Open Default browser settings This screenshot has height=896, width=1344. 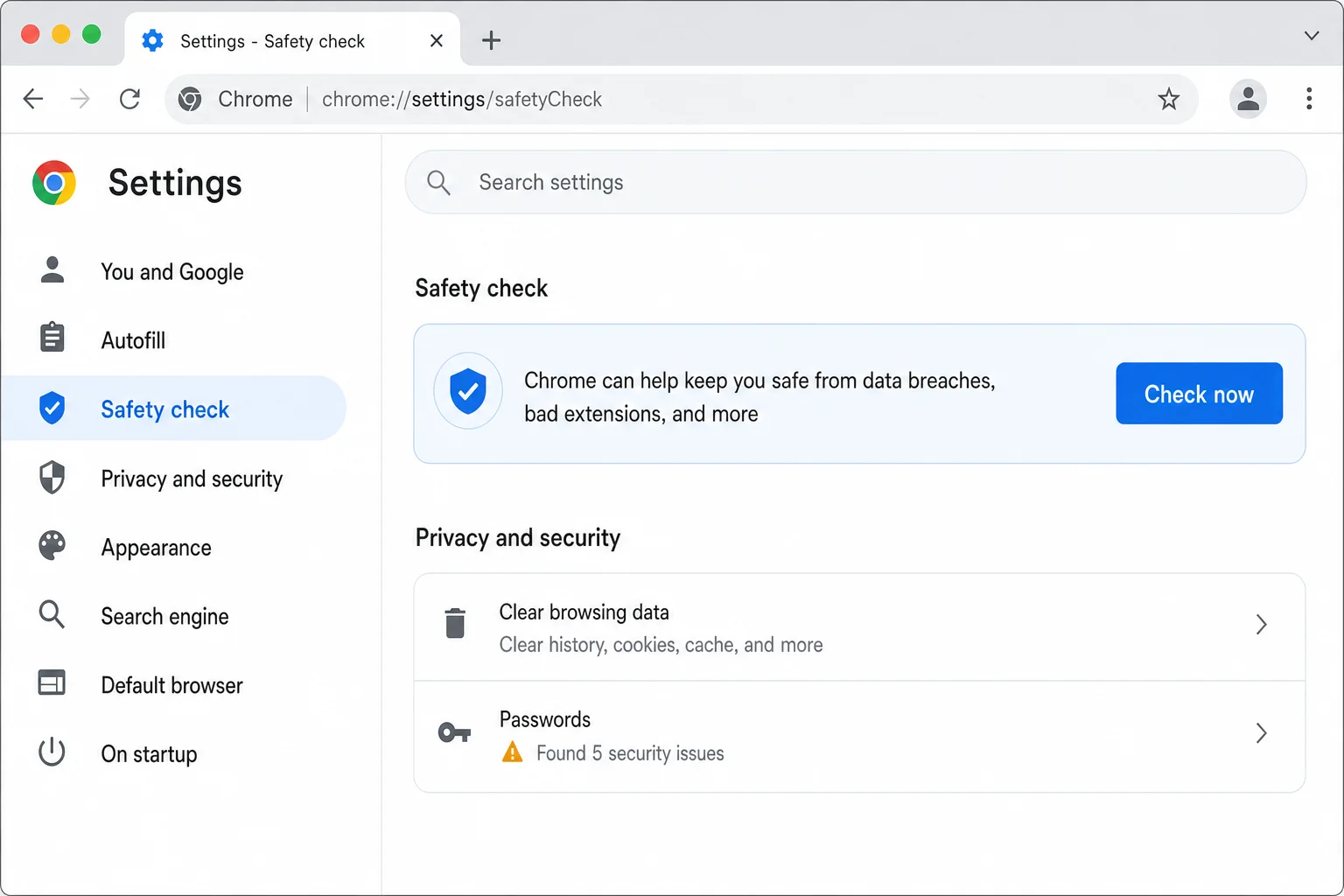tap(175, 685)
